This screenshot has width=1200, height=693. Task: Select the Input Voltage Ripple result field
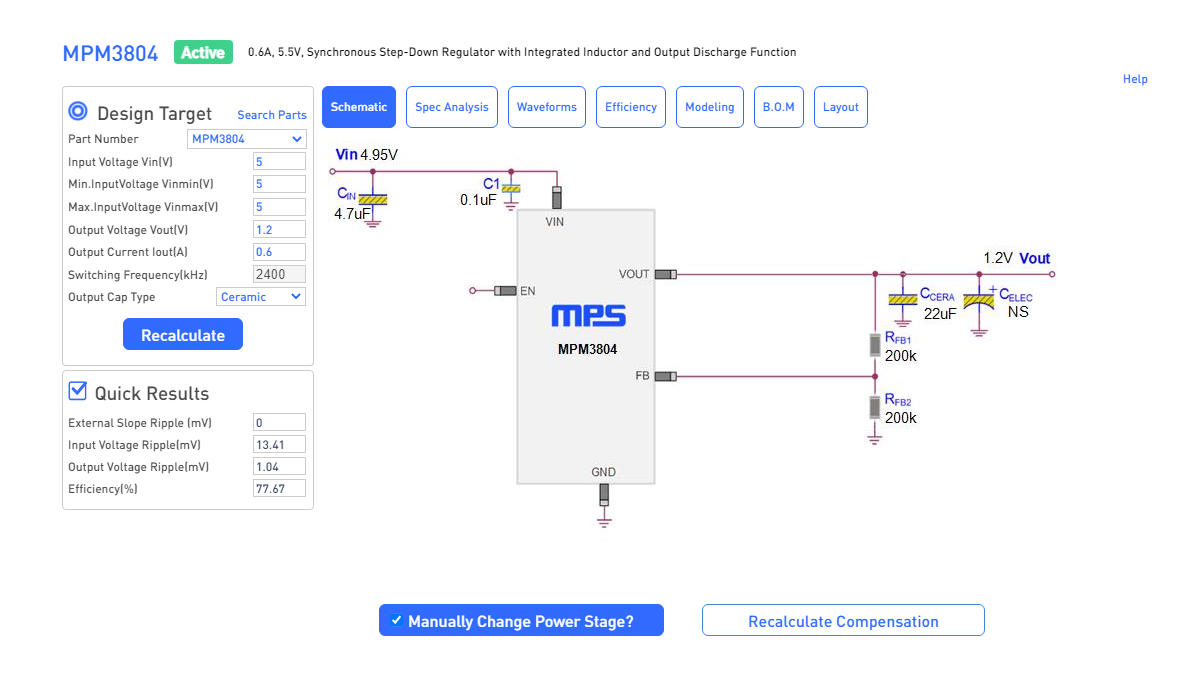pyautogui.click(x=279, y=445)
